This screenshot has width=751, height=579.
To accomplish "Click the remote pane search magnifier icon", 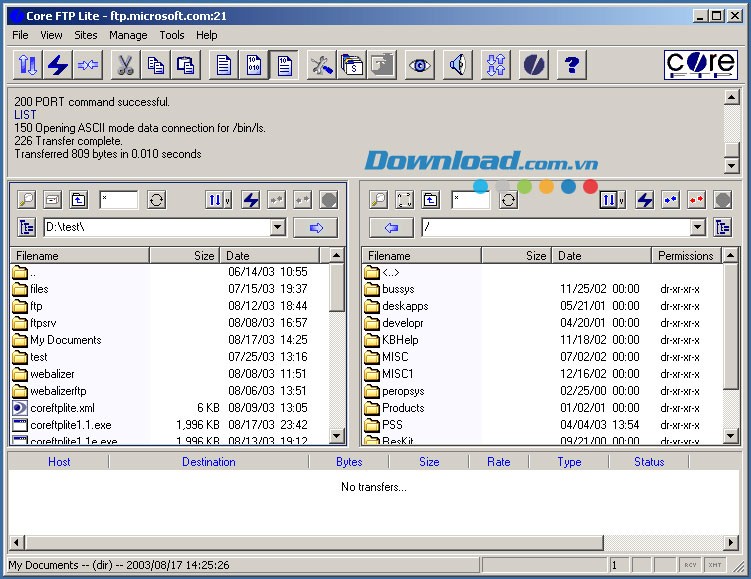I will [x=379, y=200].
